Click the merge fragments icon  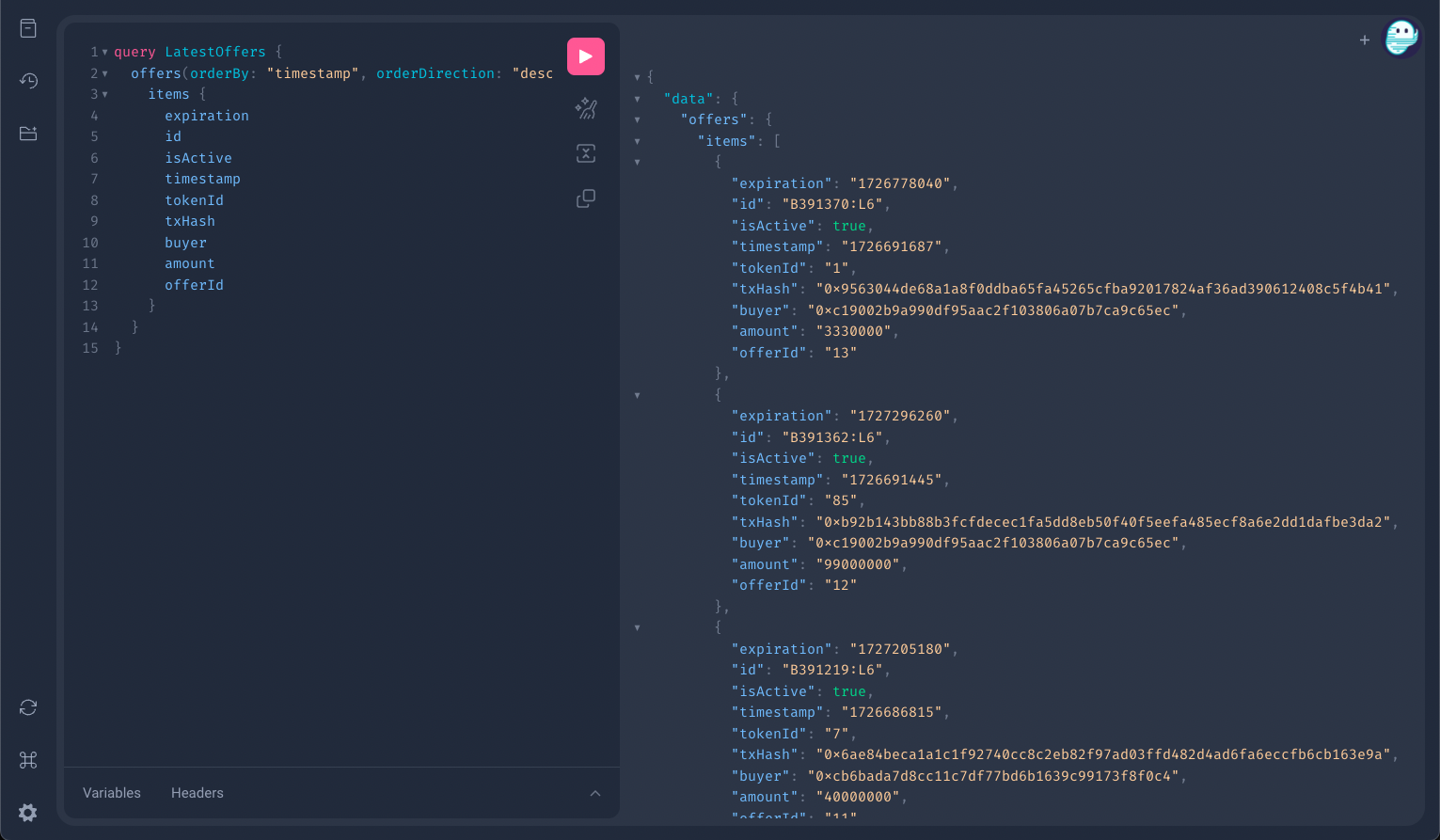pos(585,153)
